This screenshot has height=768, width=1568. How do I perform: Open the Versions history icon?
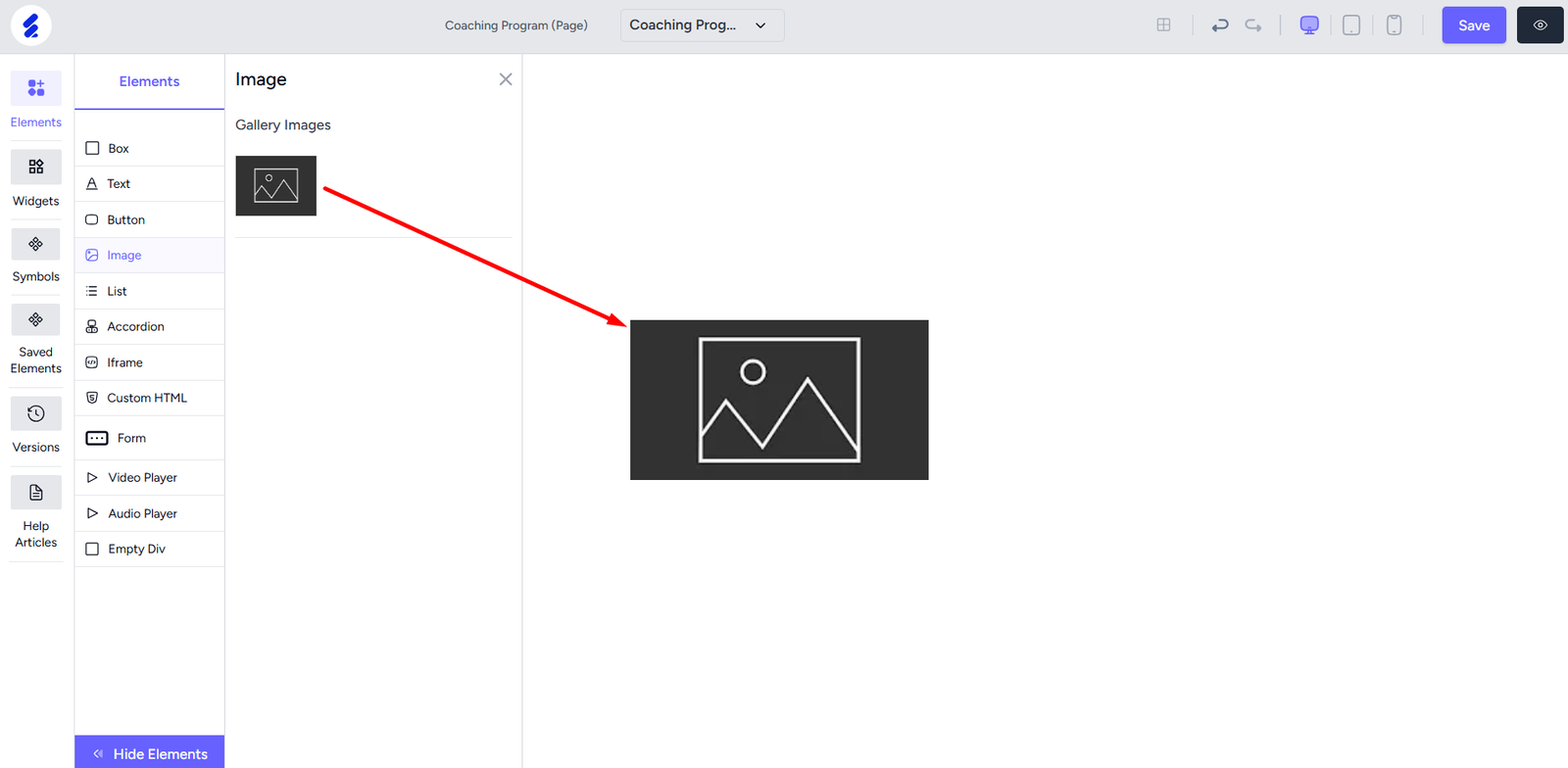click(36, 414)
